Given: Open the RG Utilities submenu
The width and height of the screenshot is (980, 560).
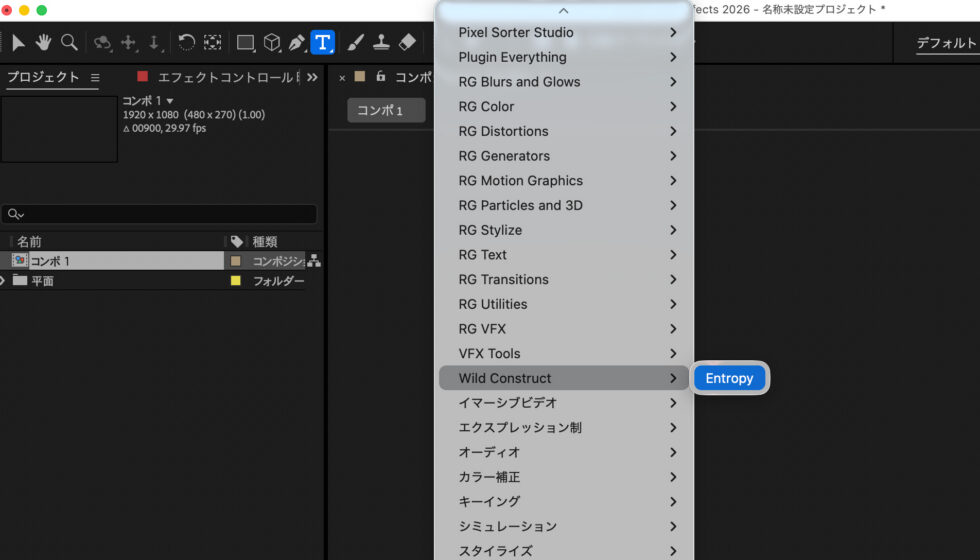Looking at the screenshot, I should coord(566,304).
